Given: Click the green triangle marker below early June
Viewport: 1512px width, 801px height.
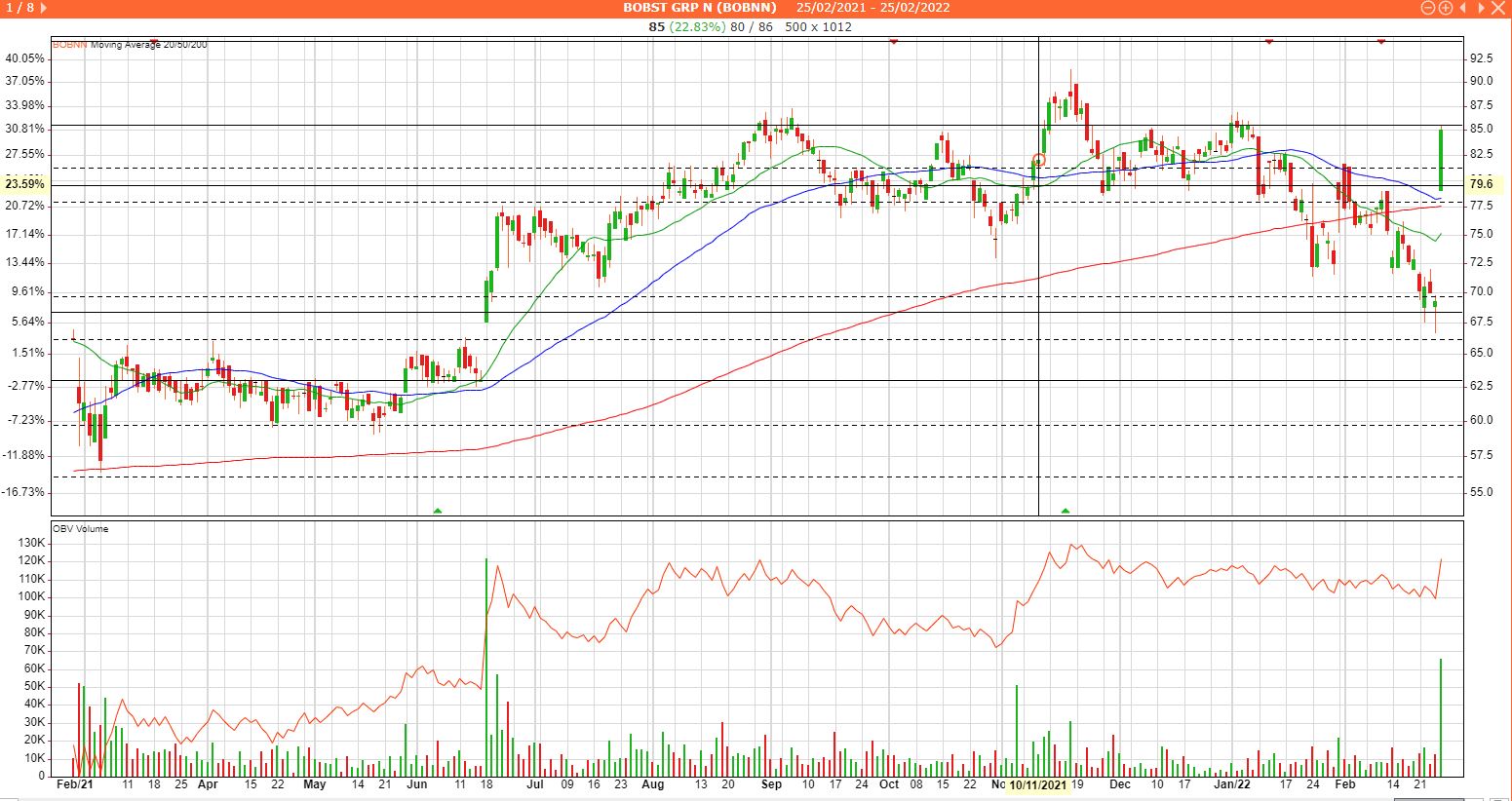Looking at the screenshot, I should 438,511.
